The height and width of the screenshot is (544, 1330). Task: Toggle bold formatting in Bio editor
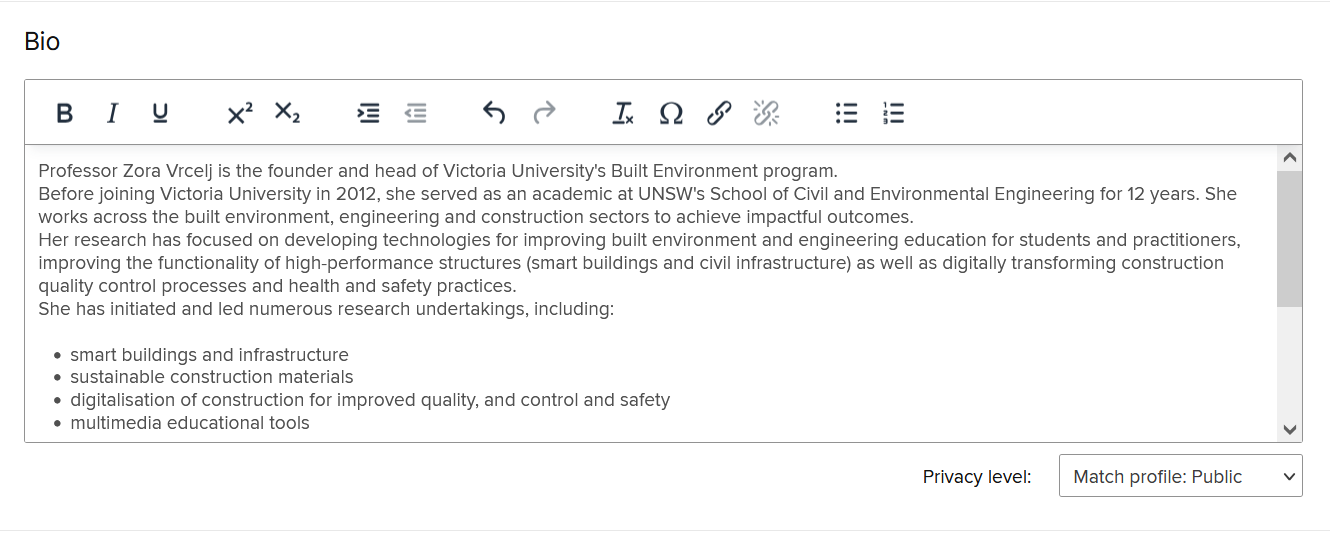click(64, 113)
